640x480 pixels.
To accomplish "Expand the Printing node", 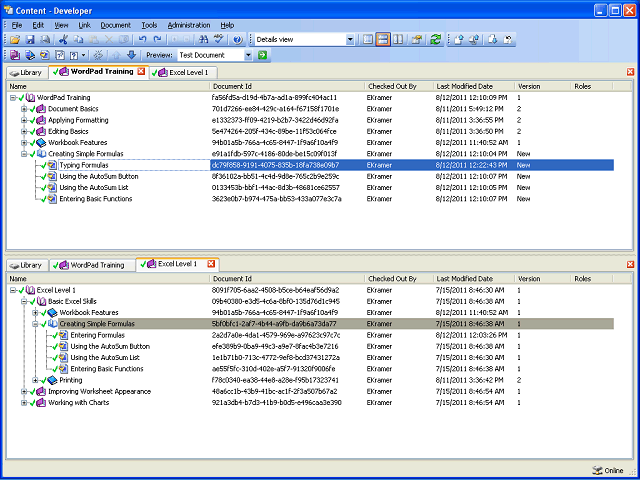I will pos(36,380).
